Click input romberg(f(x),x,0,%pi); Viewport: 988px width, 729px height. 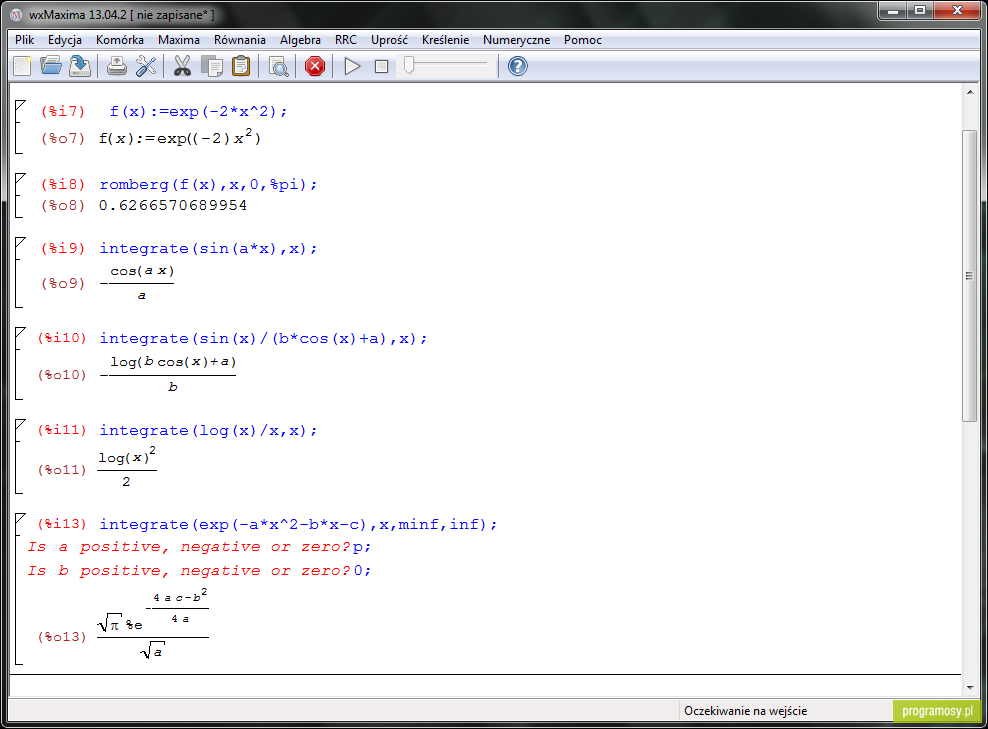click(208, 185)
